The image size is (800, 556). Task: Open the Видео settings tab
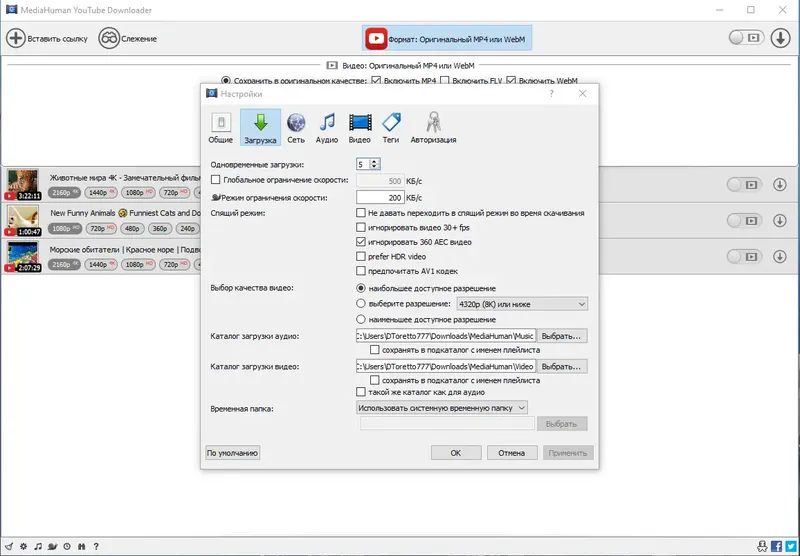360,128
